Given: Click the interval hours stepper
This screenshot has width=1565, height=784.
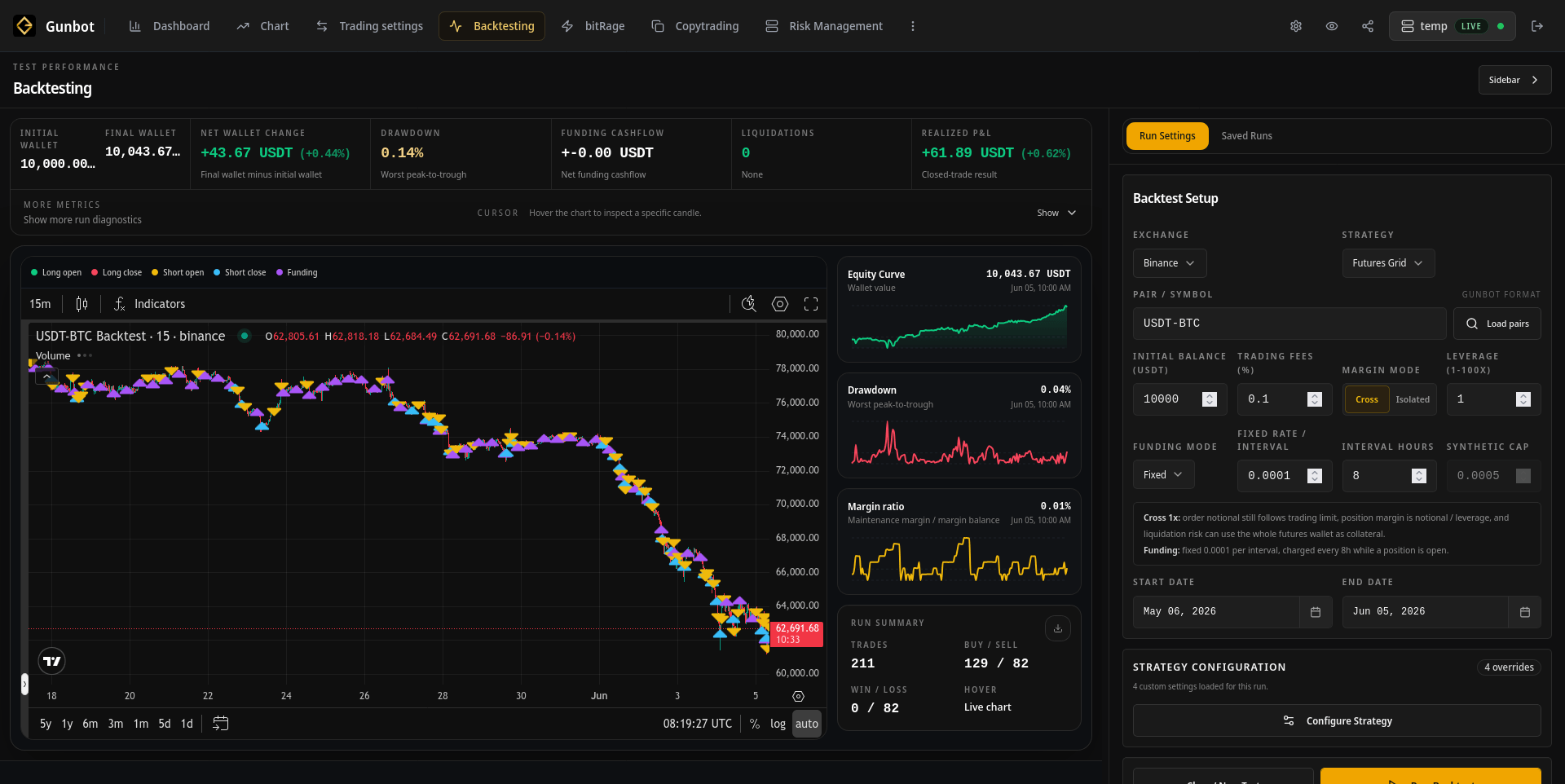Looking at the screenshot, I should tap(1419, 476).
